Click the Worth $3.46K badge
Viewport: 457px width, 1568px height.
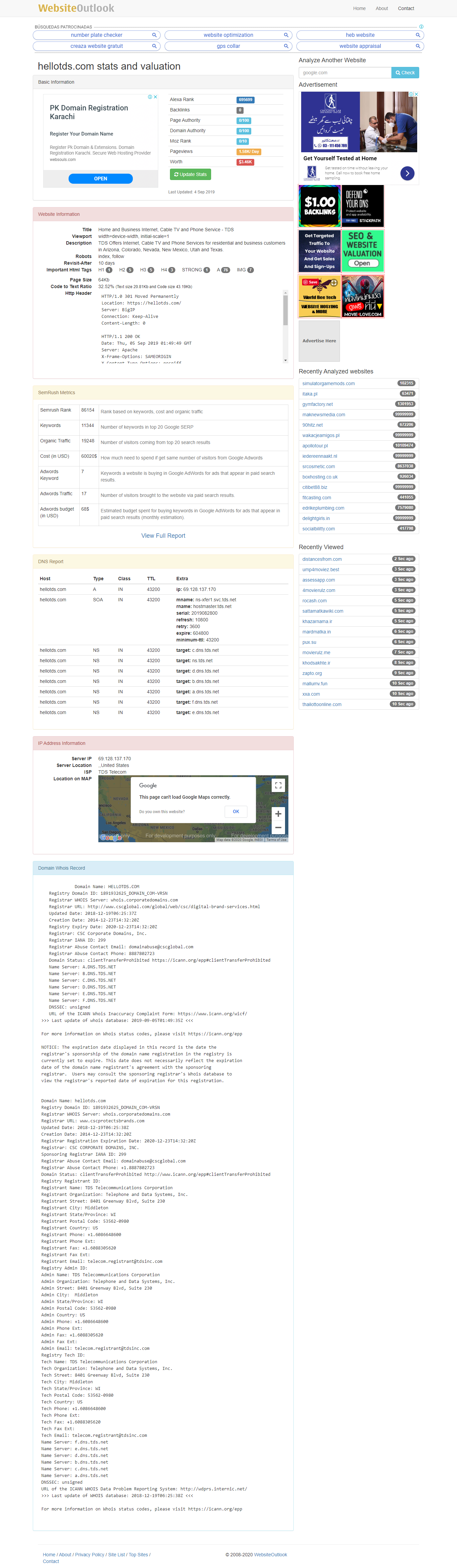pyautogui.click(x=245, y=162)
